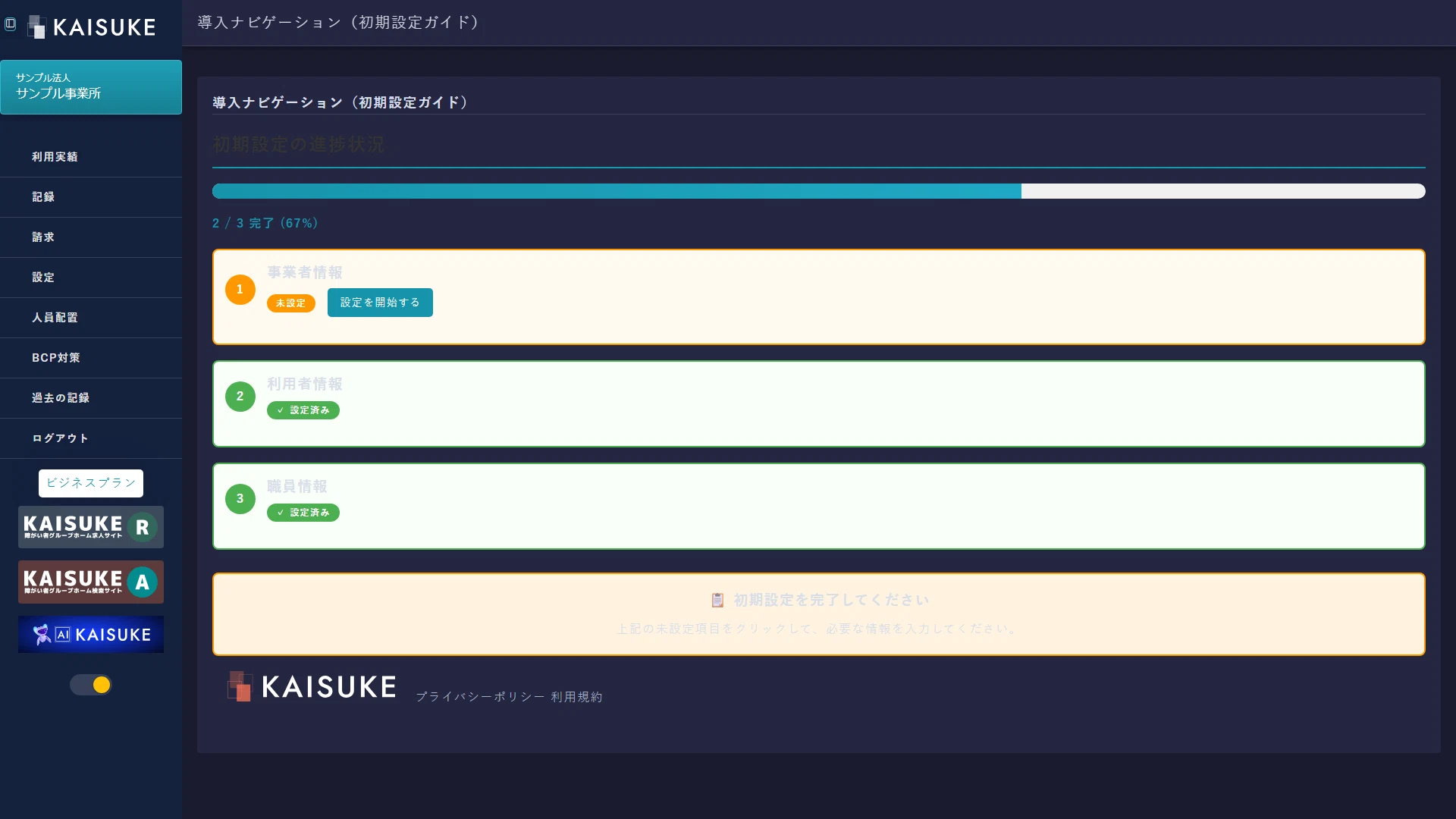Click the sidebar collapse icon beside KAISUKE logo

pyautogui.click(x=10, y=24)
